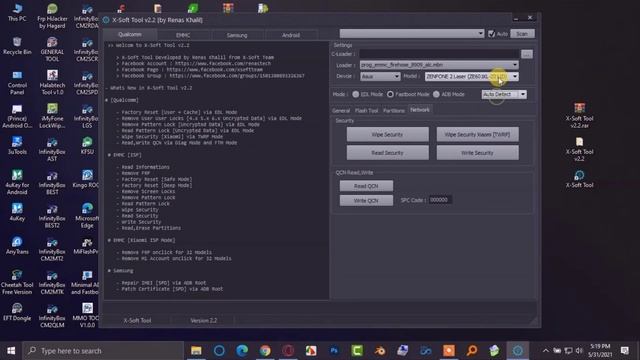Launch EFT Dongle desktop shortcut
Viewport: 640px width, 360px height.
click(x=17, y=312)
